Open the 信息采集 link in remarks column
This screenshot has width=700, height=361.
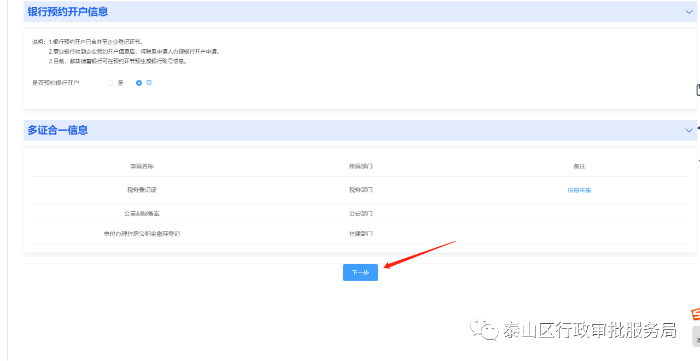coord(579,190)
